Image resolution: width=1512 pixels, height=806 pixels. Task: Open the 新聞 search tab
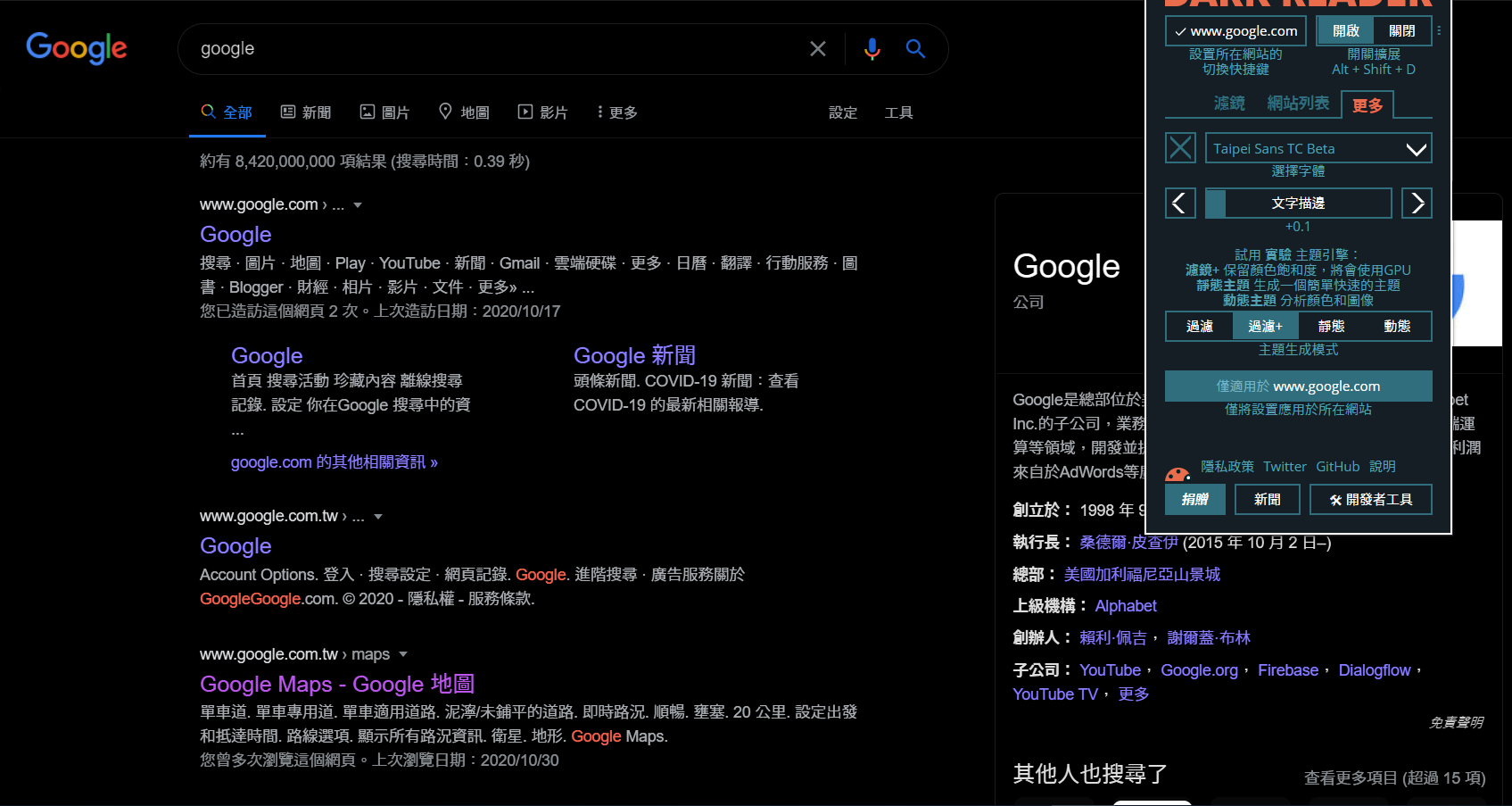pyautogui.click(x=306, y=112)
